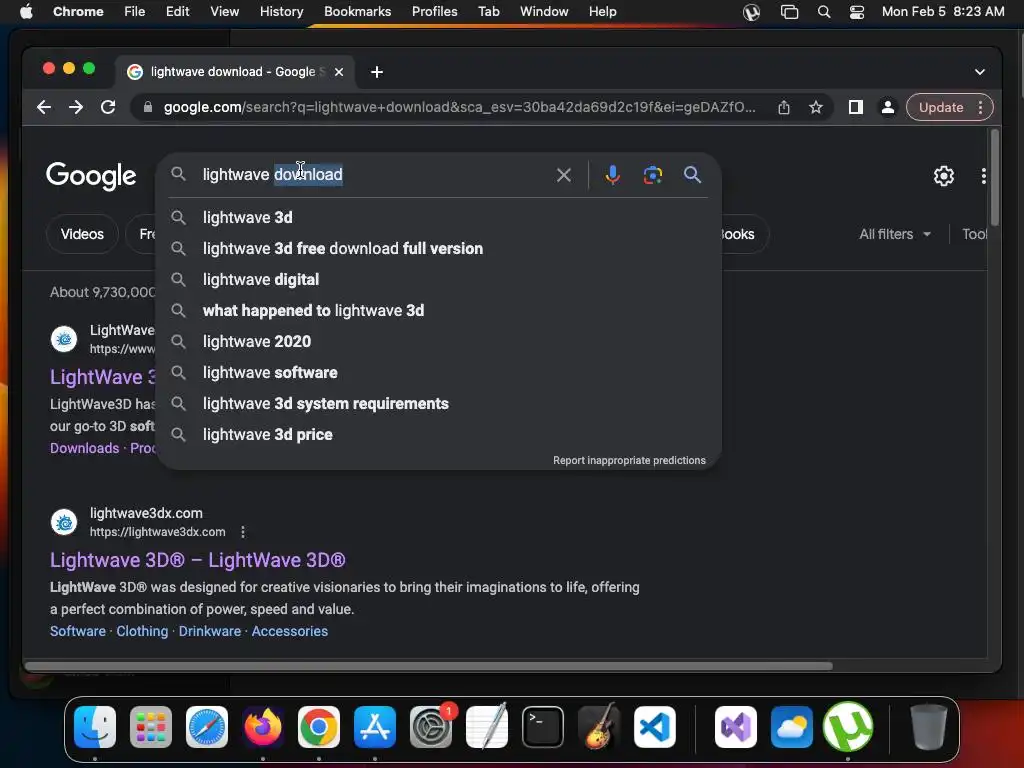Click Report inappropriate predictions link

point(629,460)
